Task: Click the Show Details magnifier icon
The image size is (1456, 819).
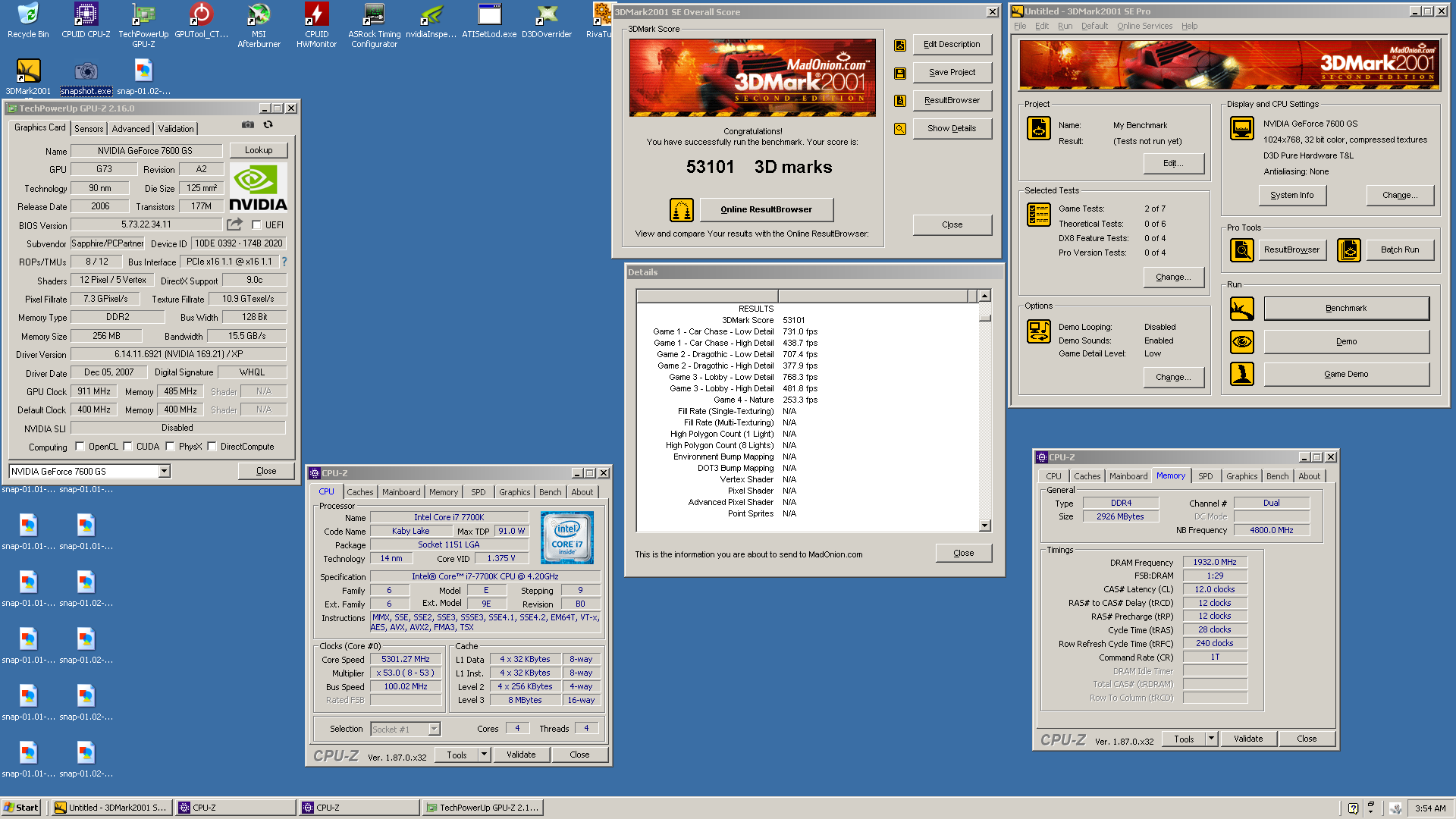Action: click(x=900, y=129)
